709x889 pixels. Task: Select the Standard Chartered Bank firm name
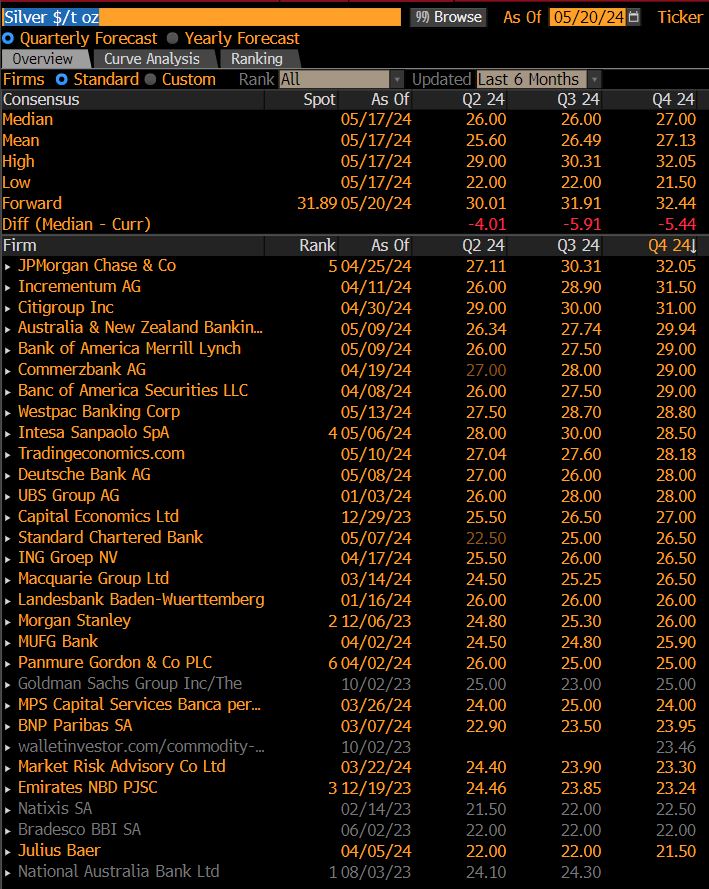pos(111,537)
